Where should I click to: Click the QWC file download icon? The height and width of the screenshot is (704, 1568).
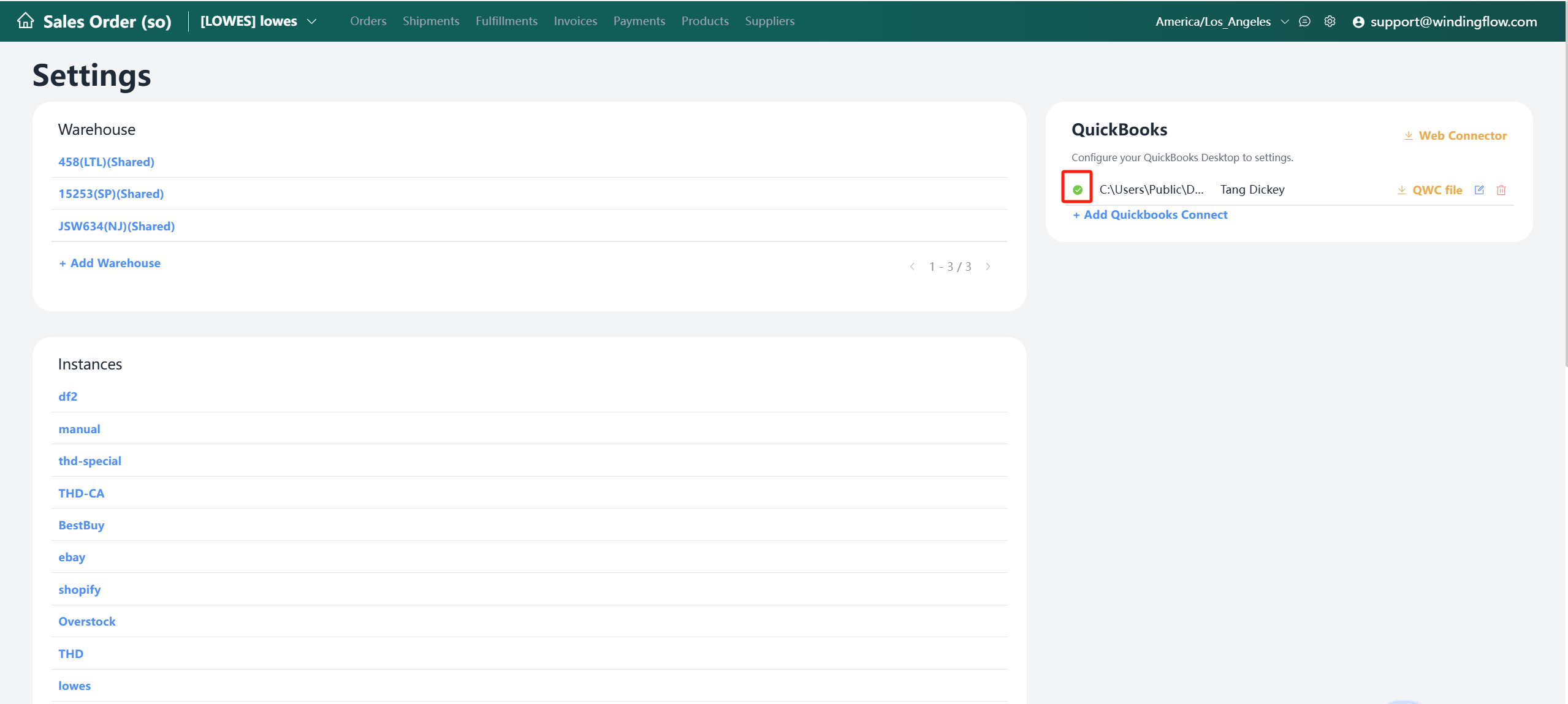click(x=1401, y=190)
